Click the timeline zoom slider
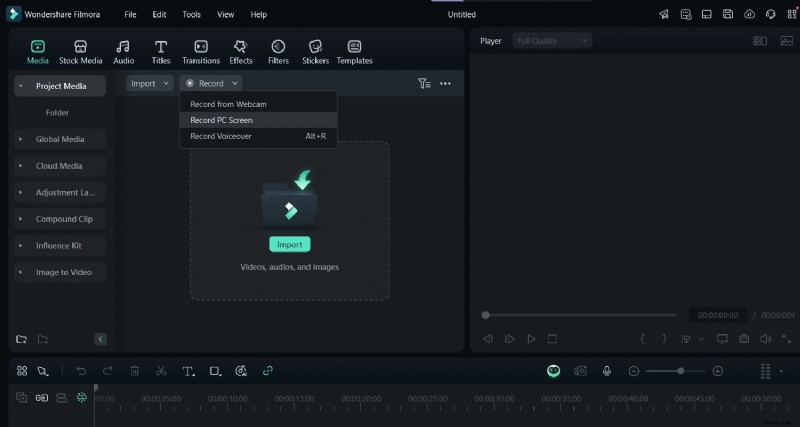 (x=680, y=371)
